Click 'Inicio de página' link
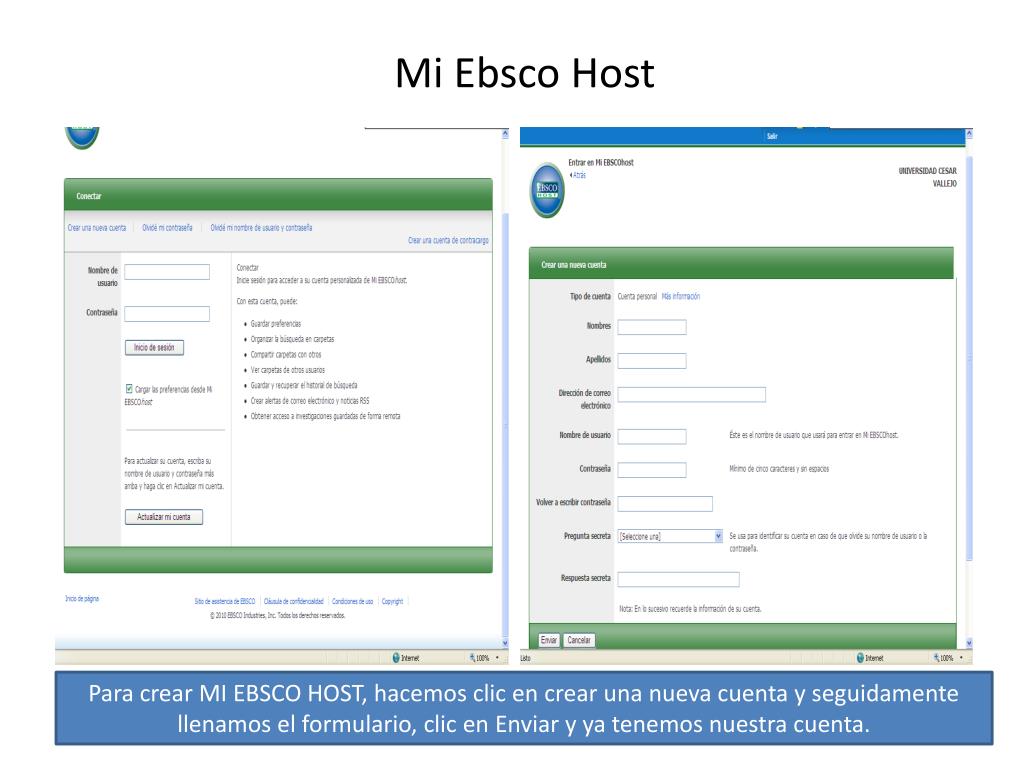Viewport: 1024px width, 768px height. (x=82, y=598)
